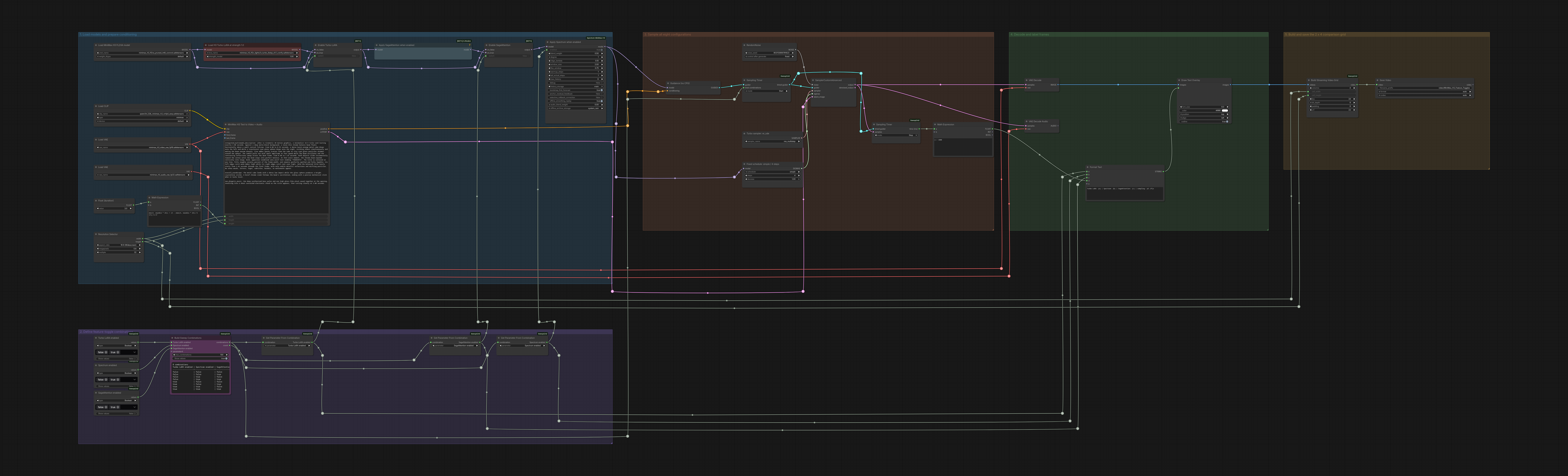The image size is (1568, 476).
Task: Toggle anchor_residual_feedback switch
Action: pos(576,94)
